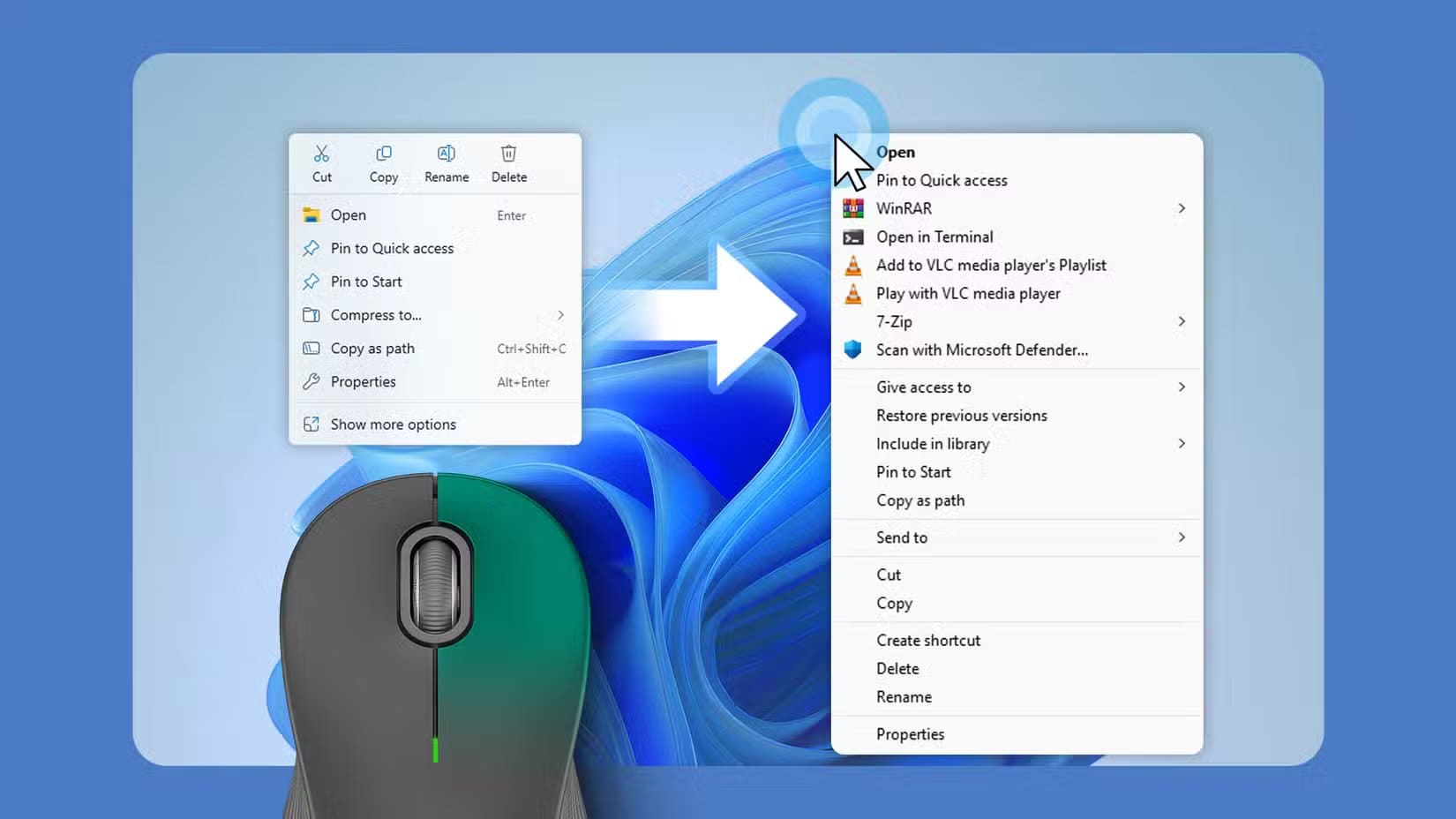Expand the Include in library submenu
This screenshot has height=819, width=1456.
pyautogui.click(x=1182, y=444)
